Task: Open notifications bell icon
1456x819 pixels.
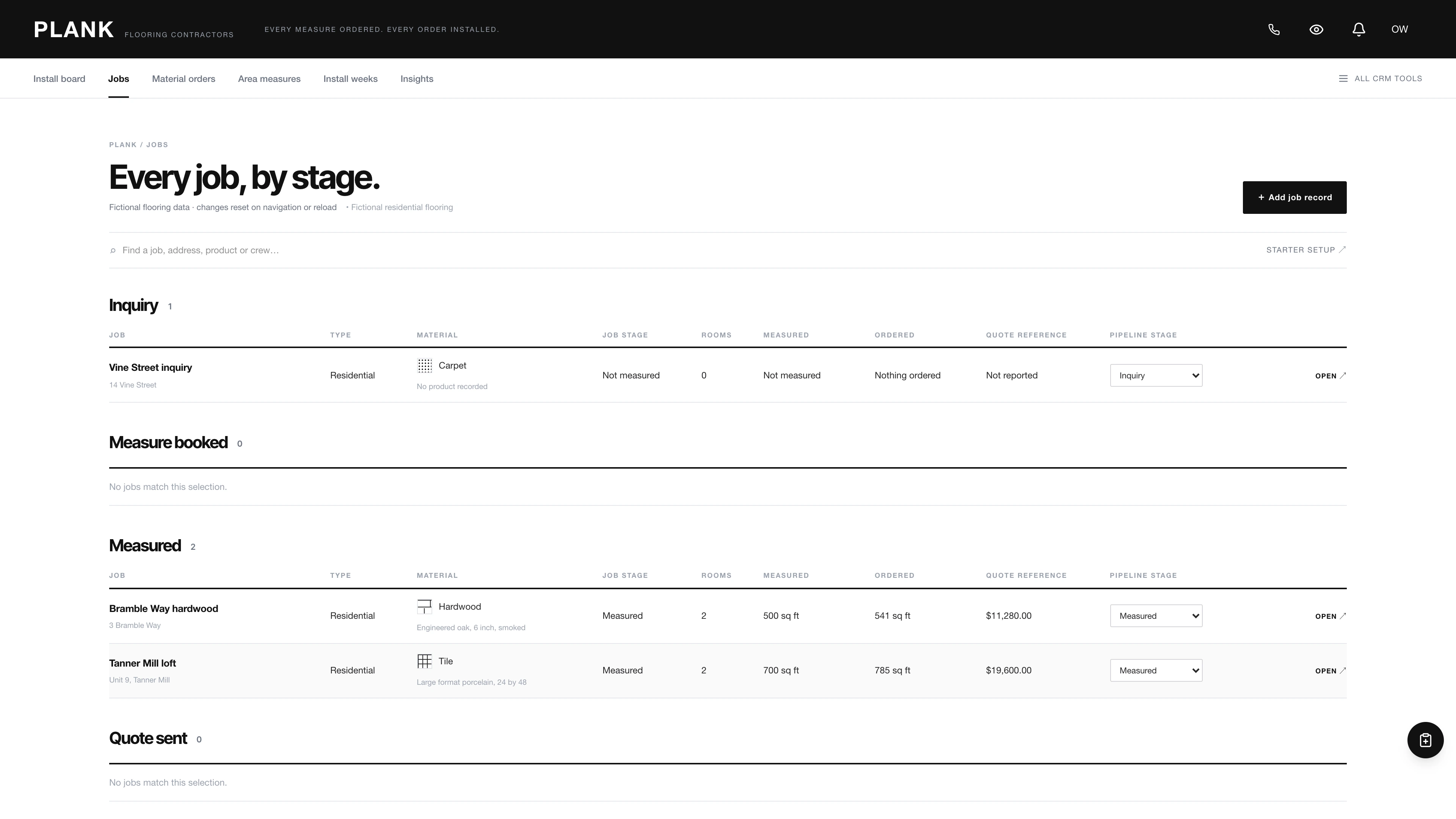Action: [1359, 30]
